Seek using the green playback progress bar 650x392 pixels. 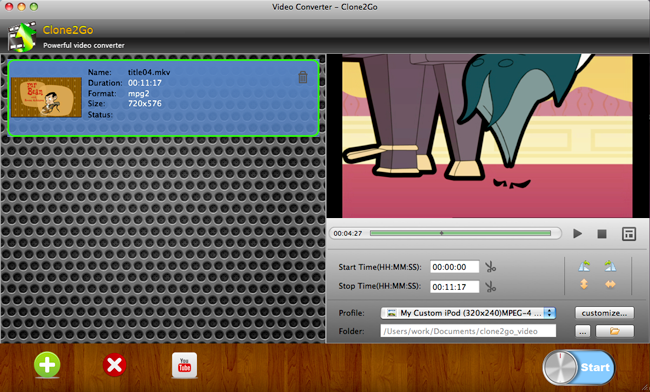(x=460, y=233)
